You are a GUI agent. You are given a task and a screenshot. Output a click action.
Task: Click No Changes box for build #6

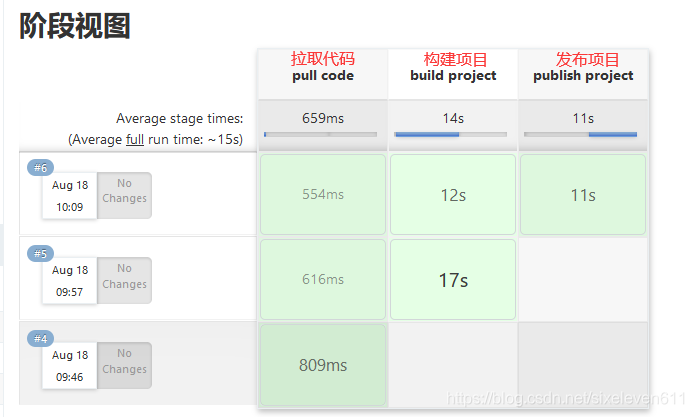click(124, 191)
